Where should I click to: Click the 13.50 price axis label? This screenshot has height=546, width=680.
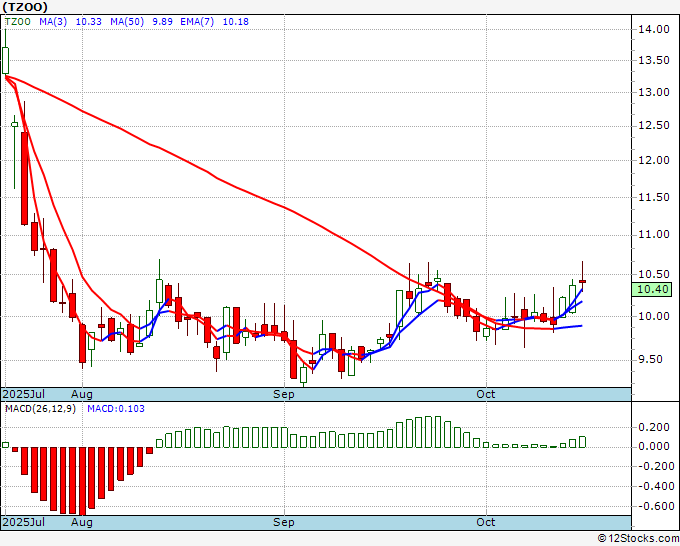pos(654,60)
